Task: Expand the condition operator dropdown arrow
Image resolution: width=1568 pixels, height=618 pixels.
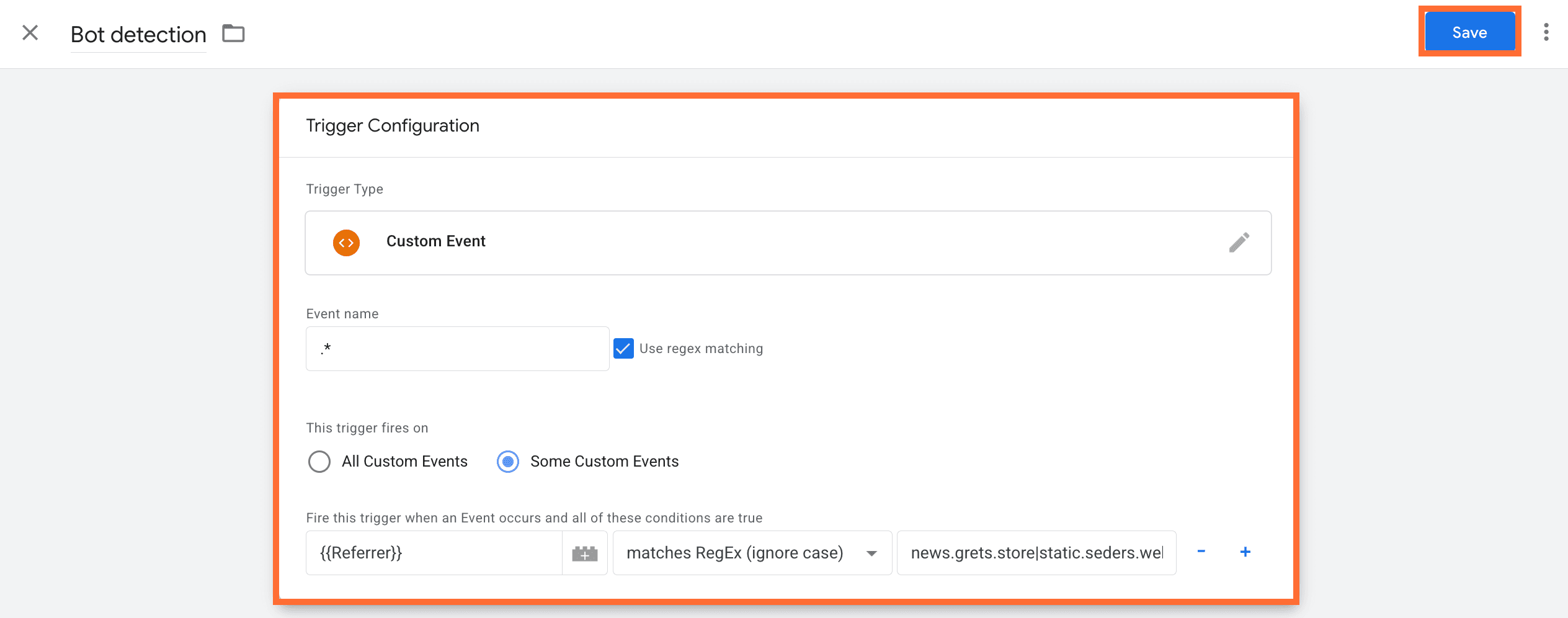Action: pyautogui.click(x=872, y=553)
